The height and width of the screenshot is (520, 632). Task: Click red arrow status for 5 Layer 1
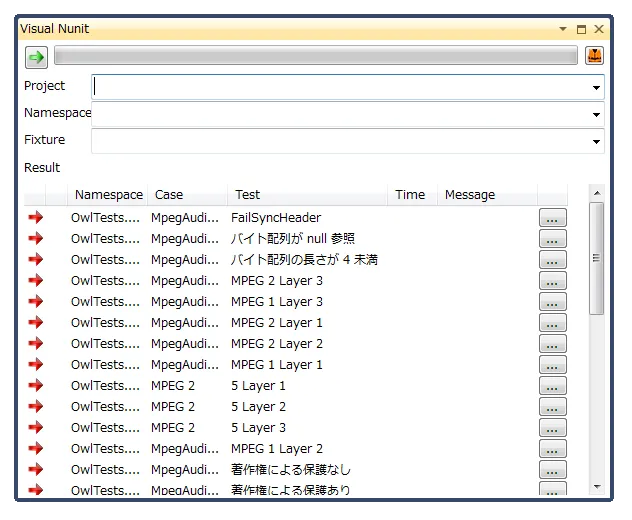click(x=36, y=385)
